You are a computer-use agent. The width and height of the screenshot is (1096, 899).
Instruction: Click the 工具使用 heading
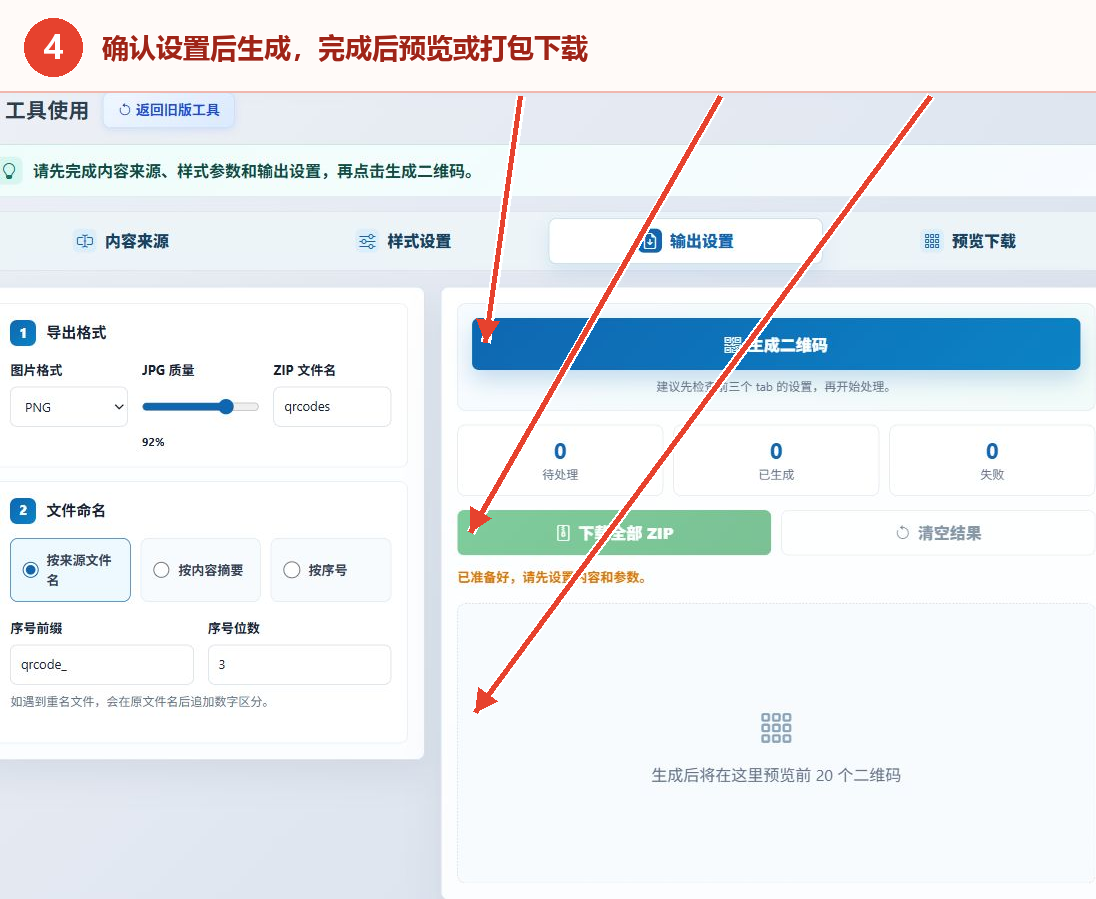tap(47, 110)
